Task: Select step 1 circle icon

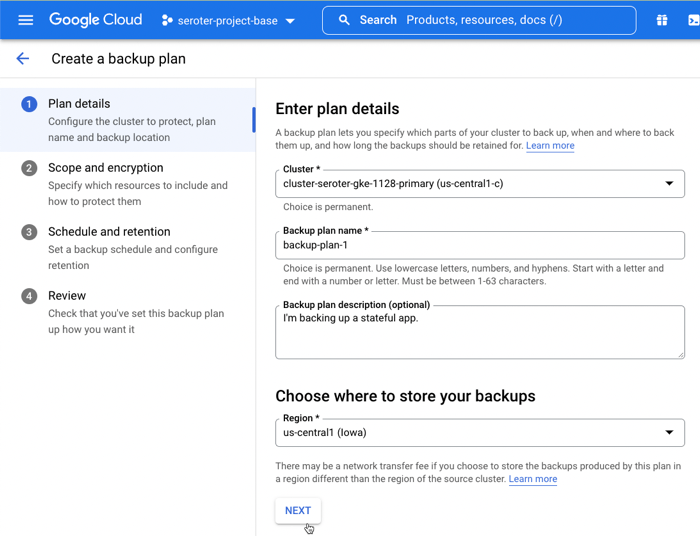Action: tap(29, 104)
